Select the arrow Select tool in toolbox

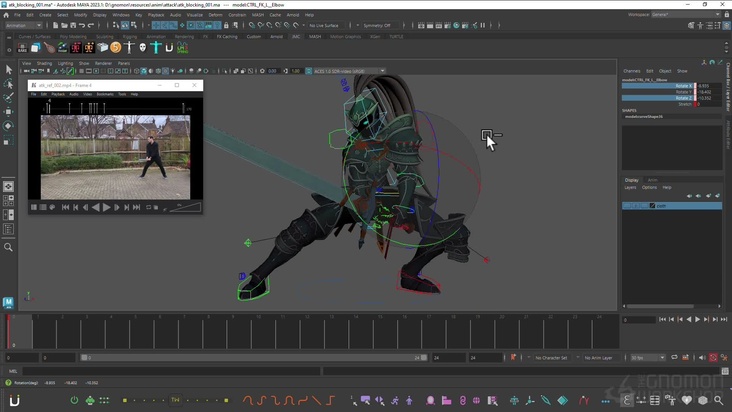tap(9, 70)
